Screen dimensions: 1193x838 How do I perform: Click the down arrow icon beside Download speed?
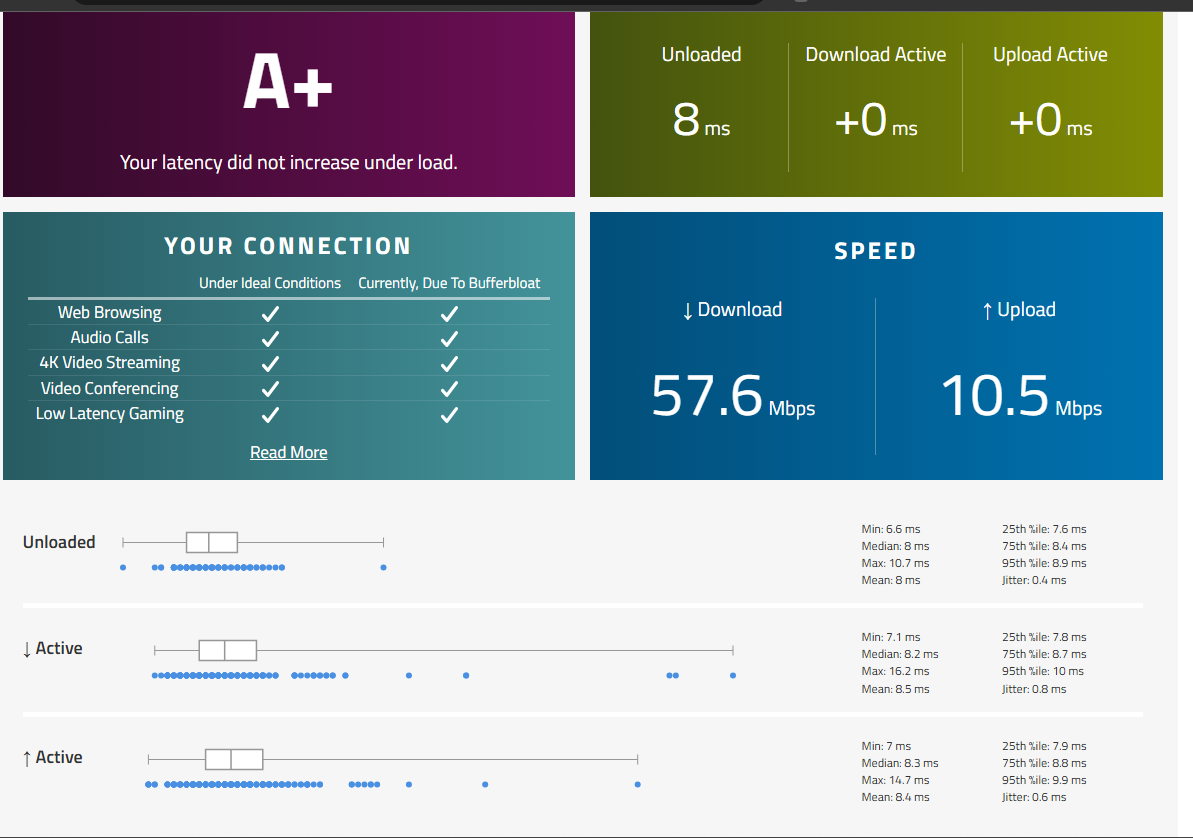click(x=687, y=311)
